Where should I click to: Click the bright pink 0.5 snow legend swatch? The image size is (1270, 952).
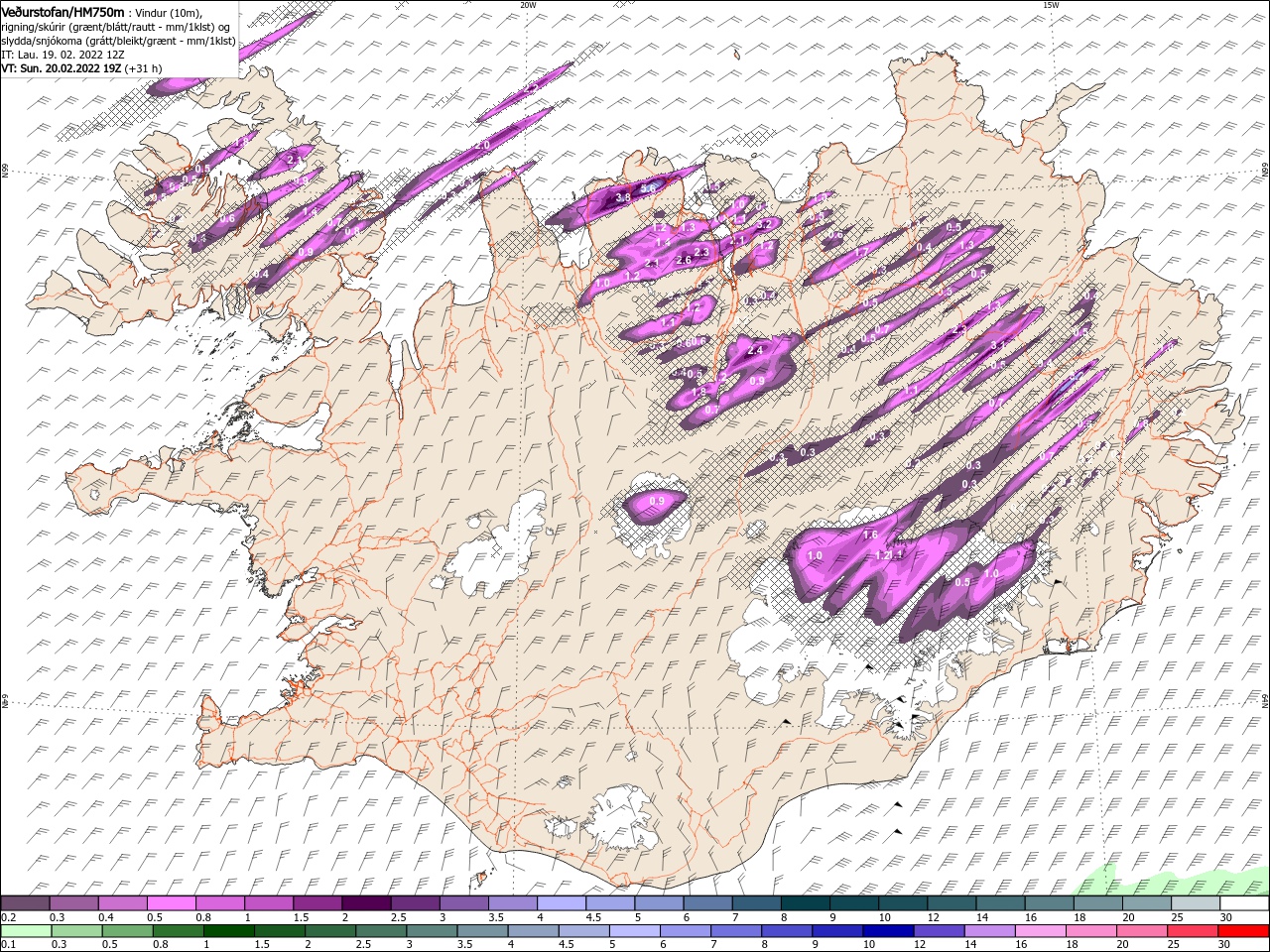pos(171,903)
